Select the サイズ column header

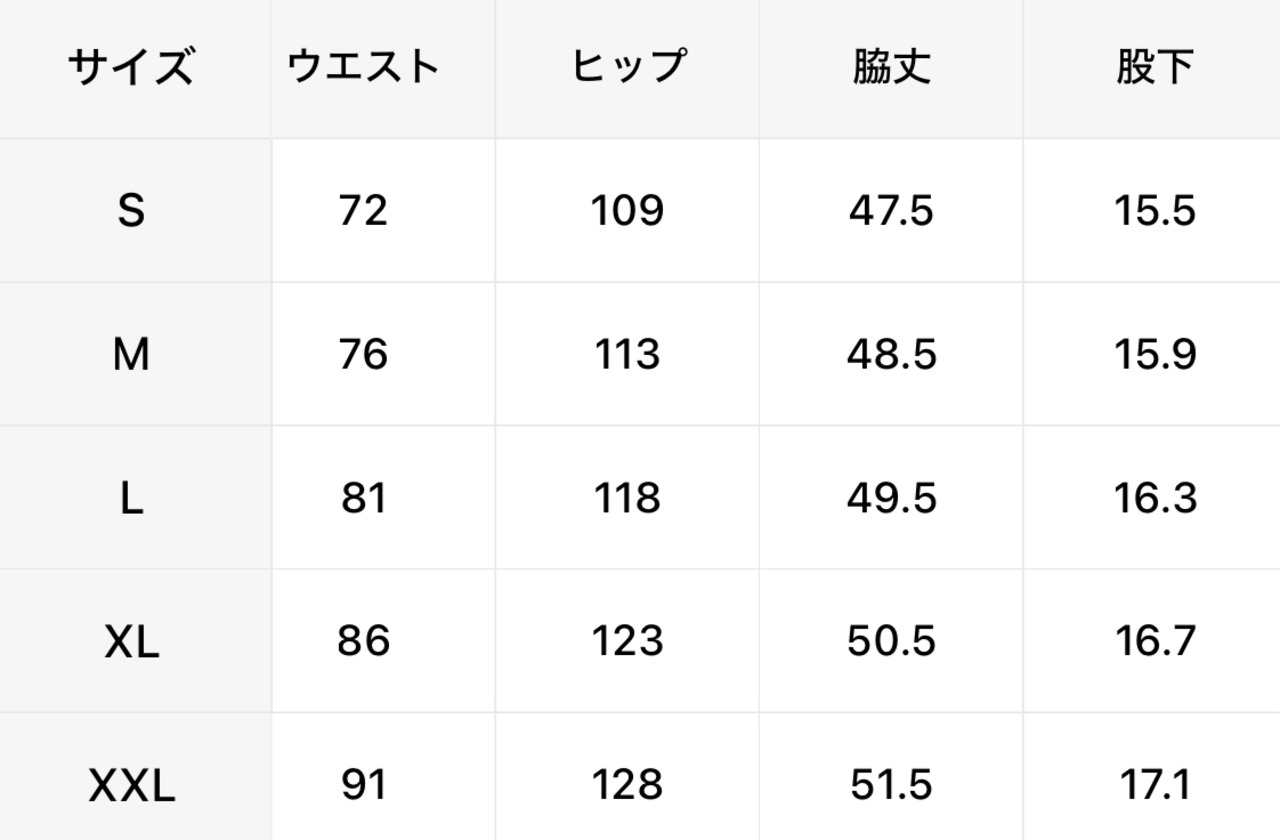(131, 67)
